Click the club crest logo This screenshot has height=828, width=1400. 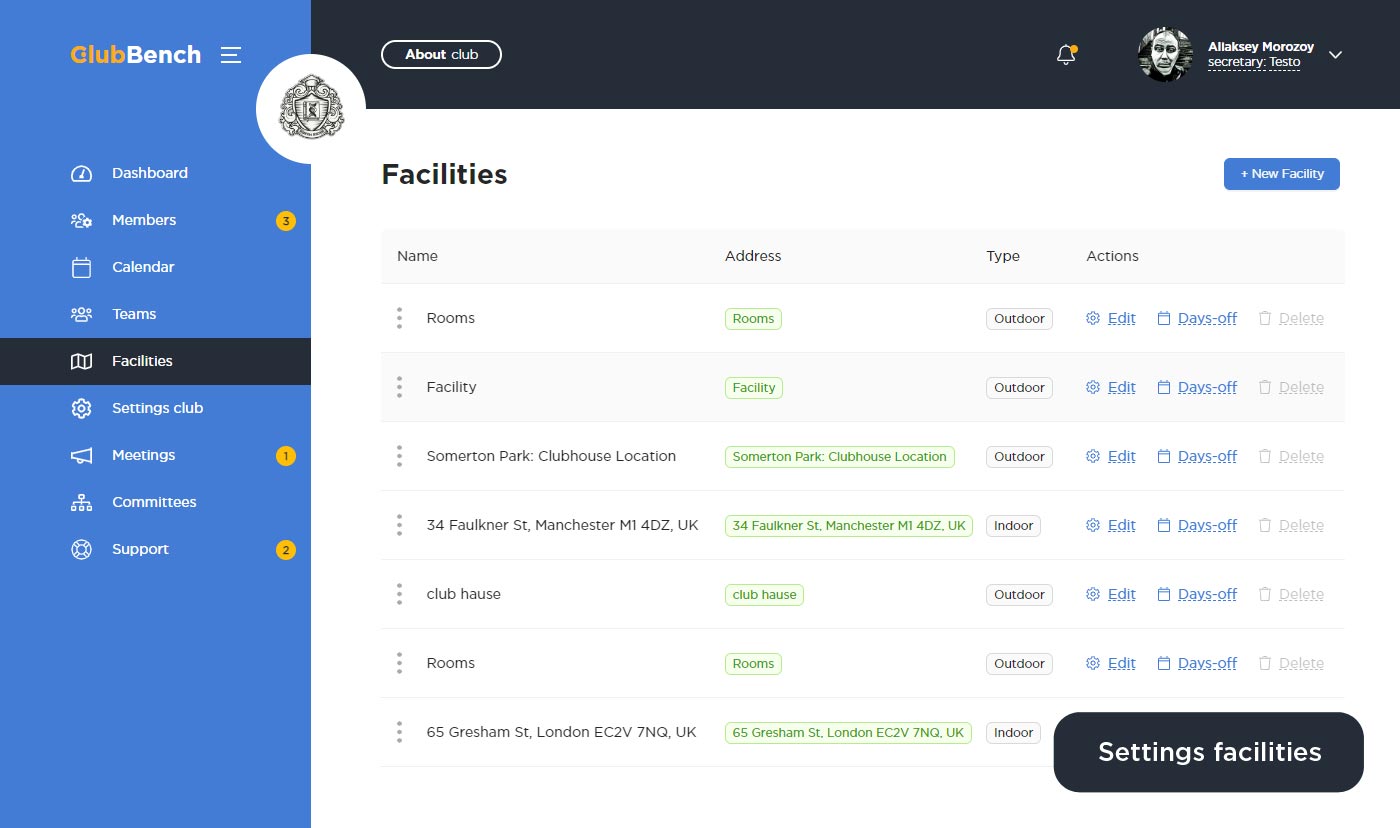coord(311,109)
